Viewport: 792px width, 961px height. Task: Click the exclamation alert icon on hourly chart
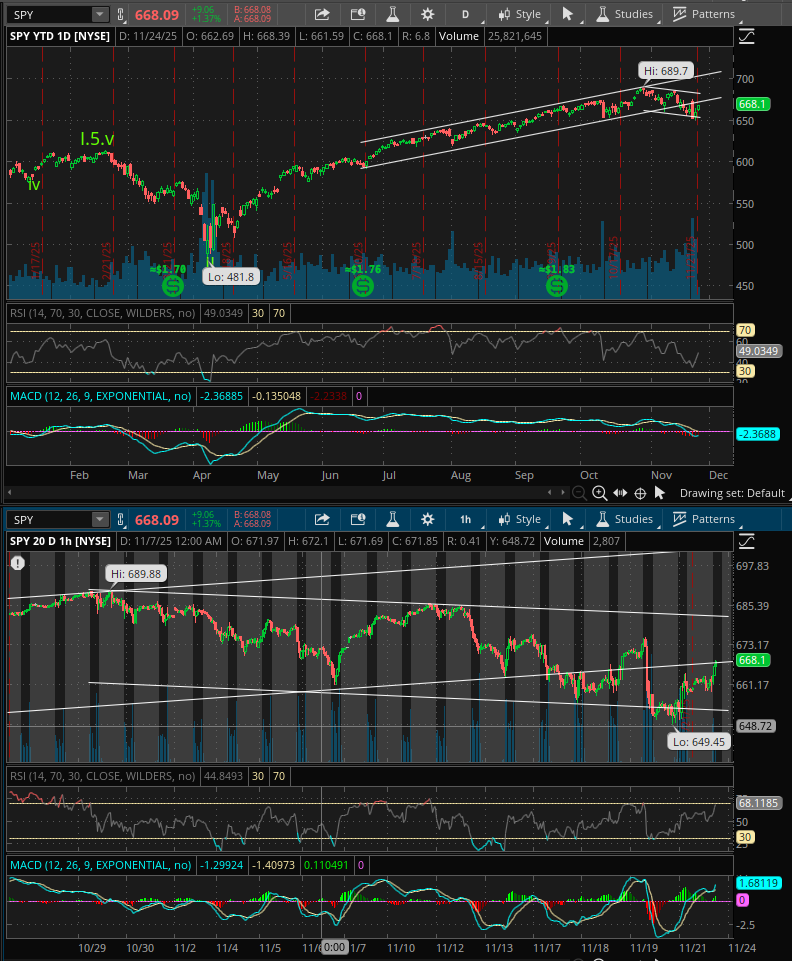click(x=17, y=563)
